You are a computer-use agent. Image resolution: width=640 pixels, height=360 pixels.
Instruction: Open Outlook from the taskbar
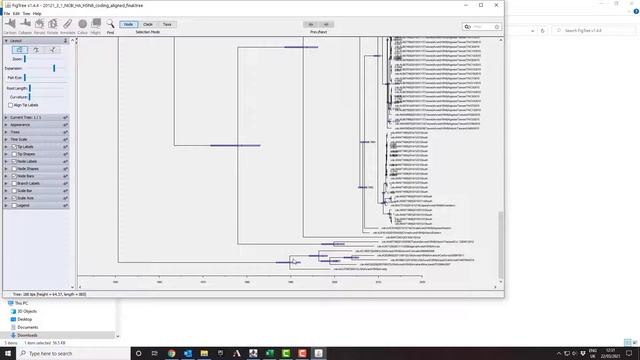pos(188,353)
